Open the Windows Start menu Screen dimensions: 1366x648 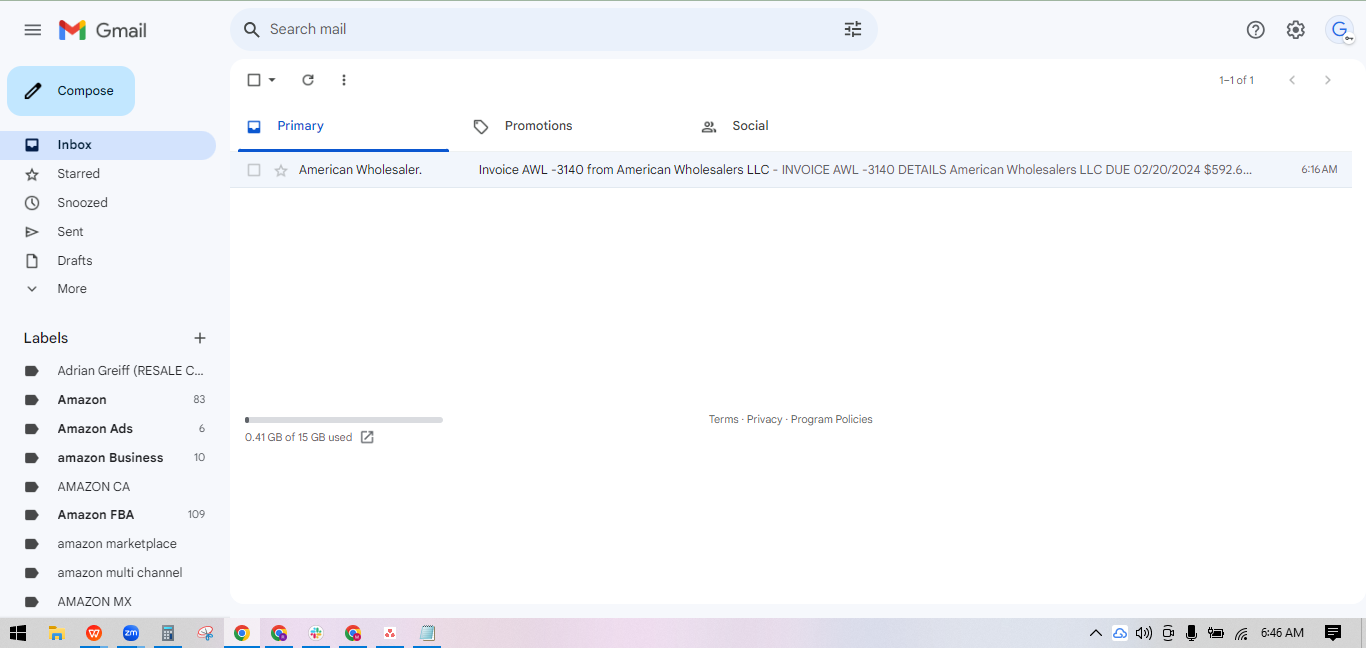[18, 633]
